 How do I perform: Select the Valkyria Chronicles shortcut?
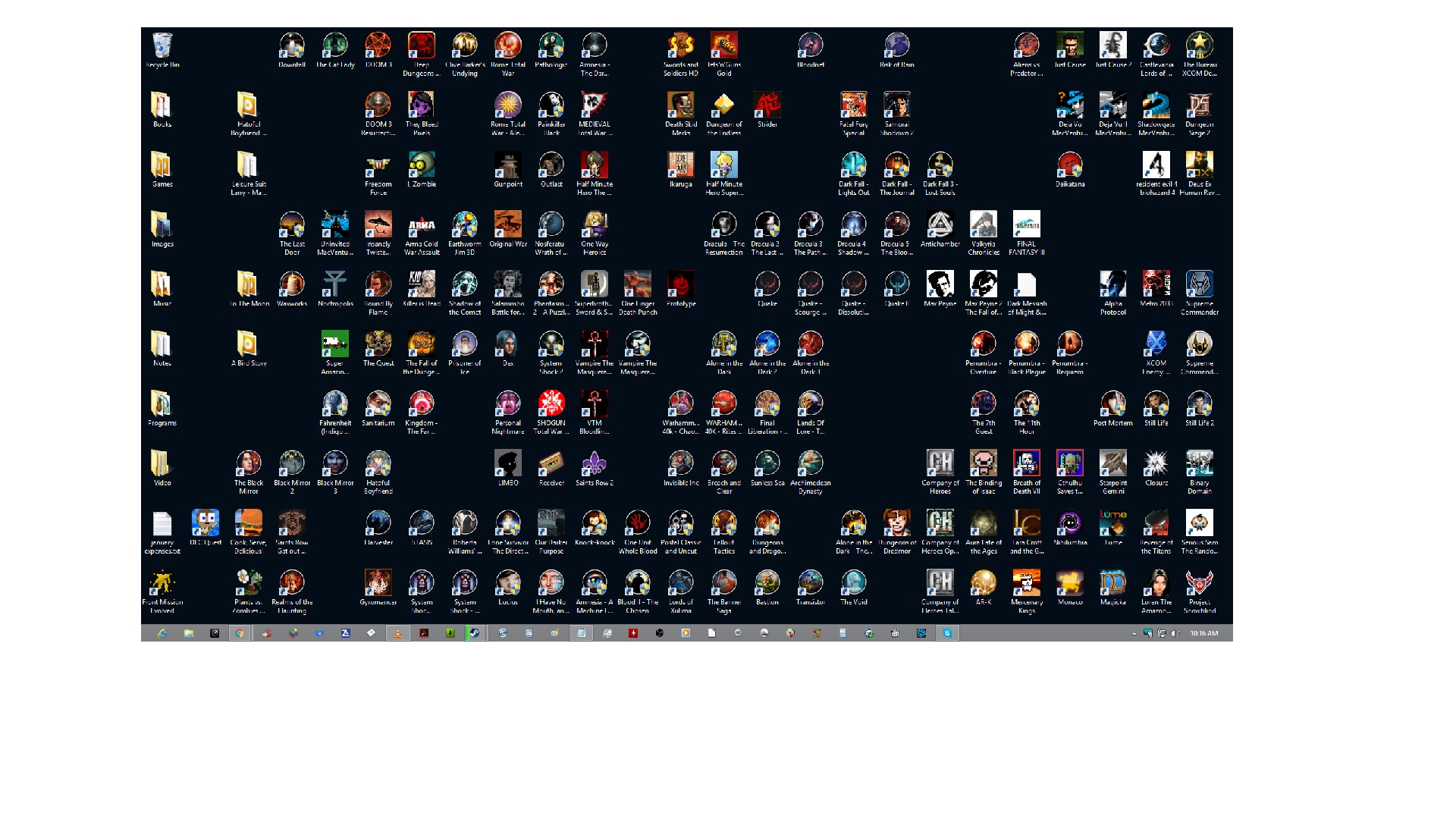(x=984, y=234)
